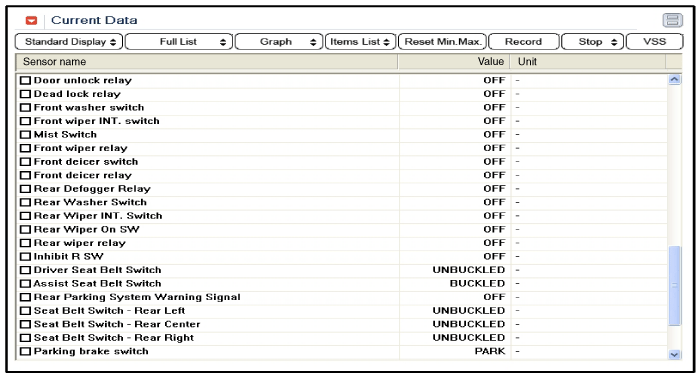Click the vertical scrollbar thumb

[674, 285]
